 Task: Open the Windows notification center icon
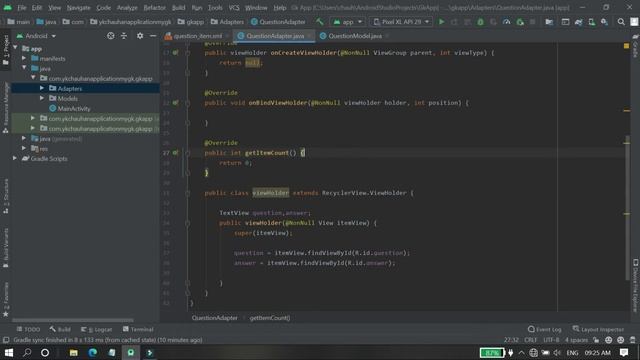(624, 353)
